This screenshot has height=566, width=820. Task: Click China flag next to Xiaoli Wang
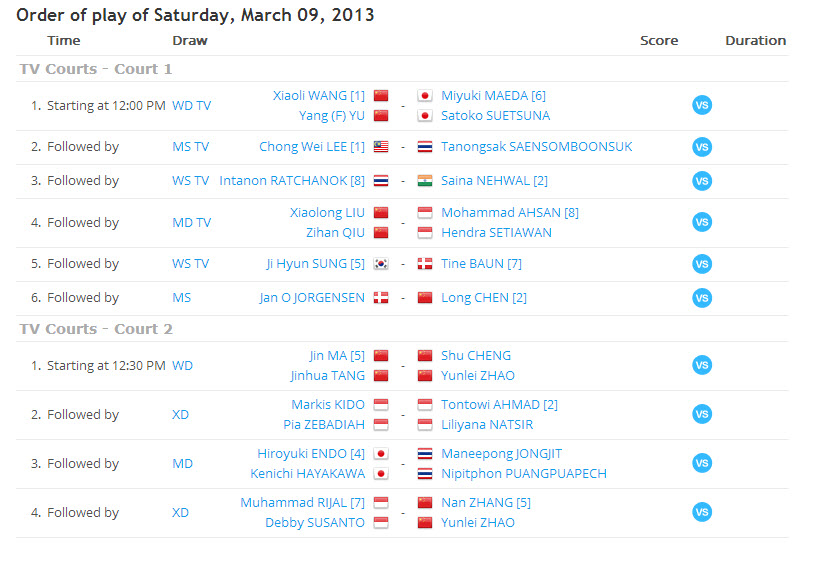coord(381,96)
